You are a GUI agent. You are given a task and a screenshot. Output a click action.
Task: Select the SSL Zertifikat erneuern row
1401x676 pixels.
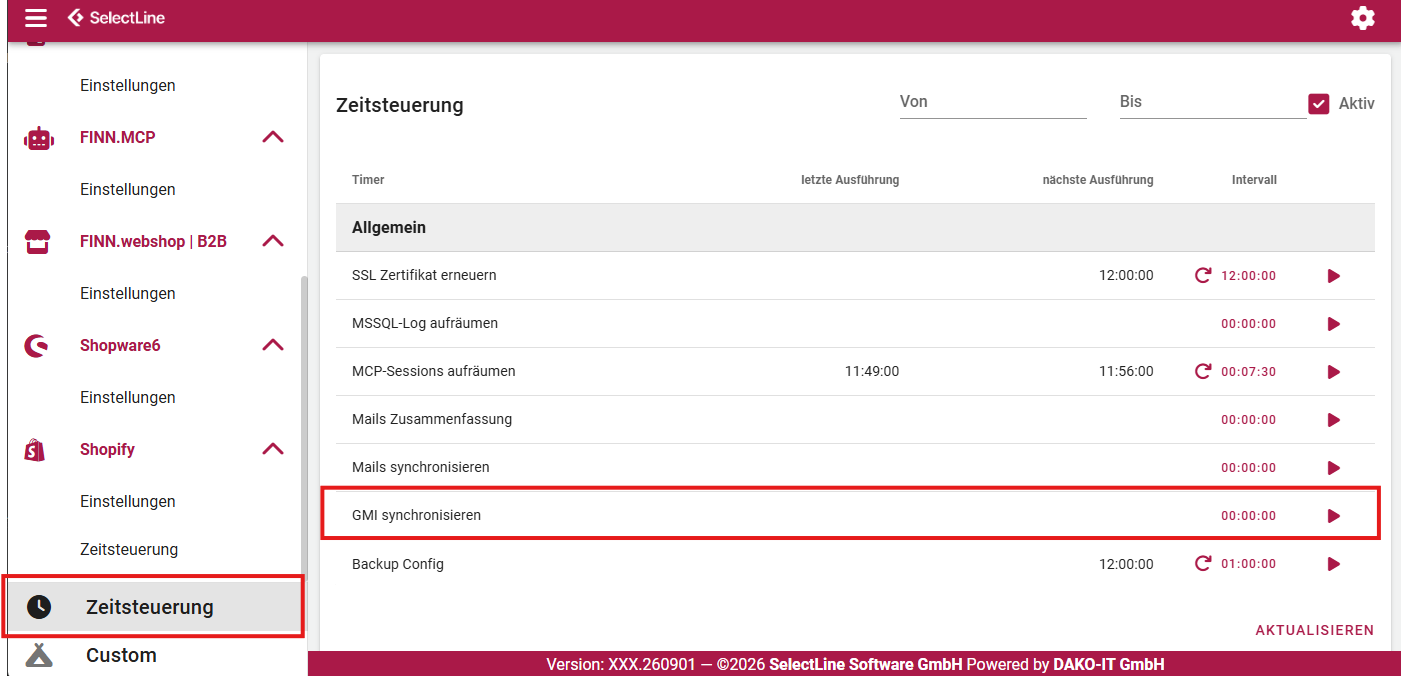point(855,276)
